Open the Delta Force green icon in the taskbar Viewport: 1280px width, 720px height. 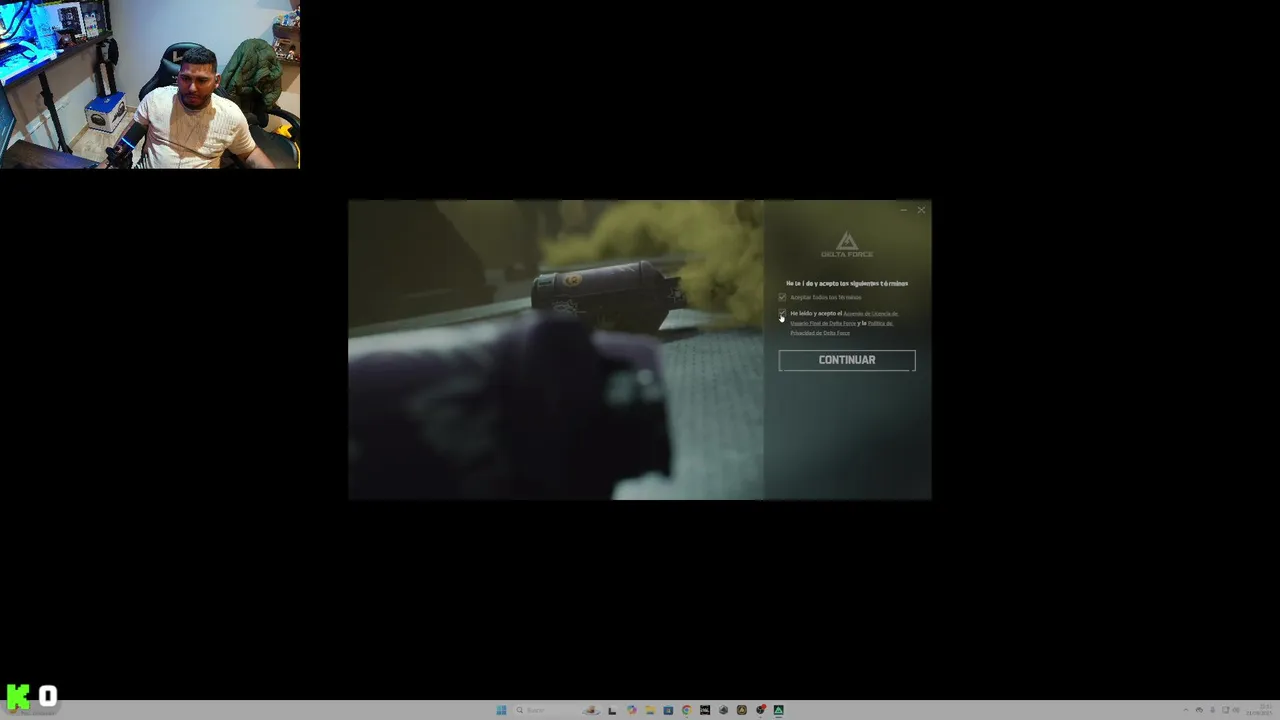[778, 710]
